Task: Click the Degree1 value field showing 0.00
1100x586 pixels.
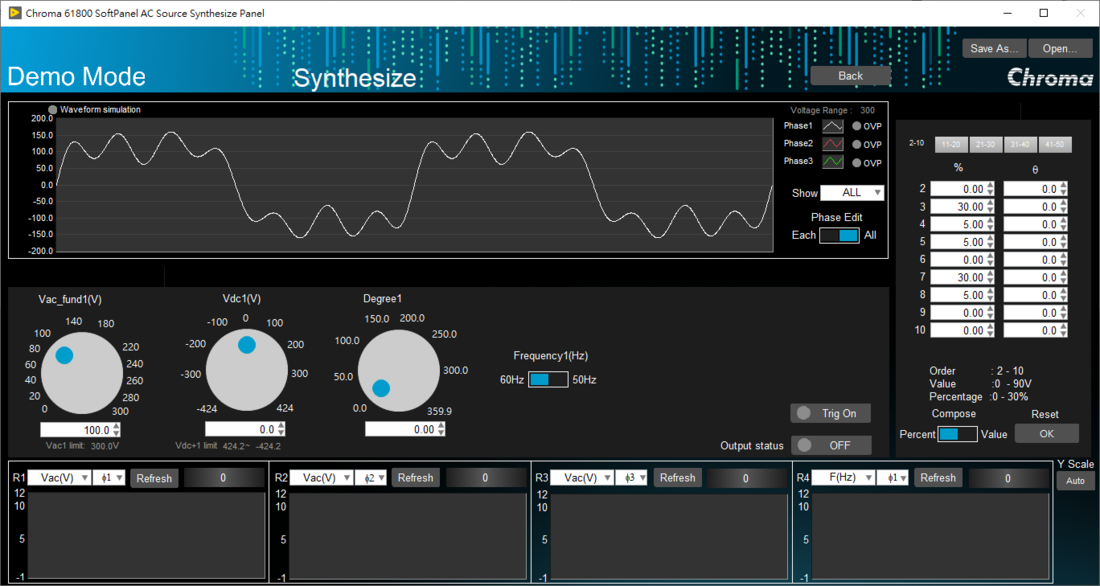Action: tap(400, 429)
